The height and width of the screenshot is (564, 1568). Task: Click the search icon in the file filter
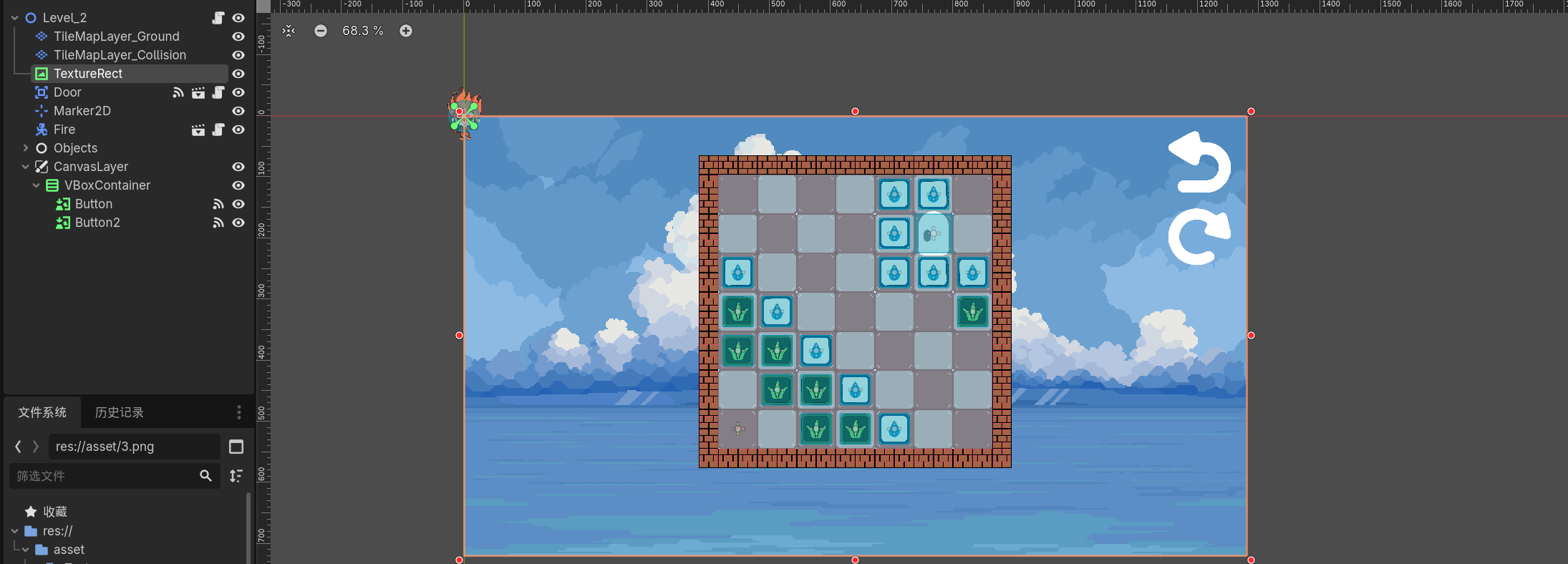tap(205, 476)
